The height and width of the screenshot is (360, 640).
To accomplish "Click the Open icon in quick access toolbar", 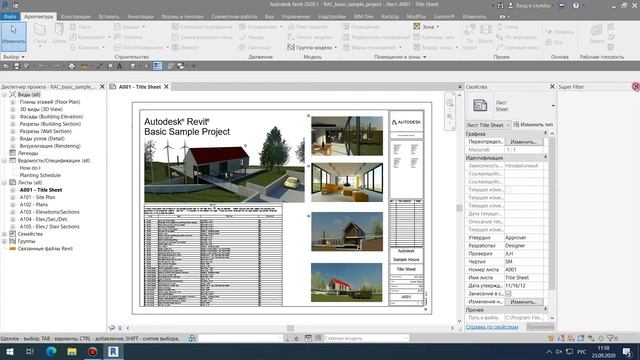I will point(6,66).
